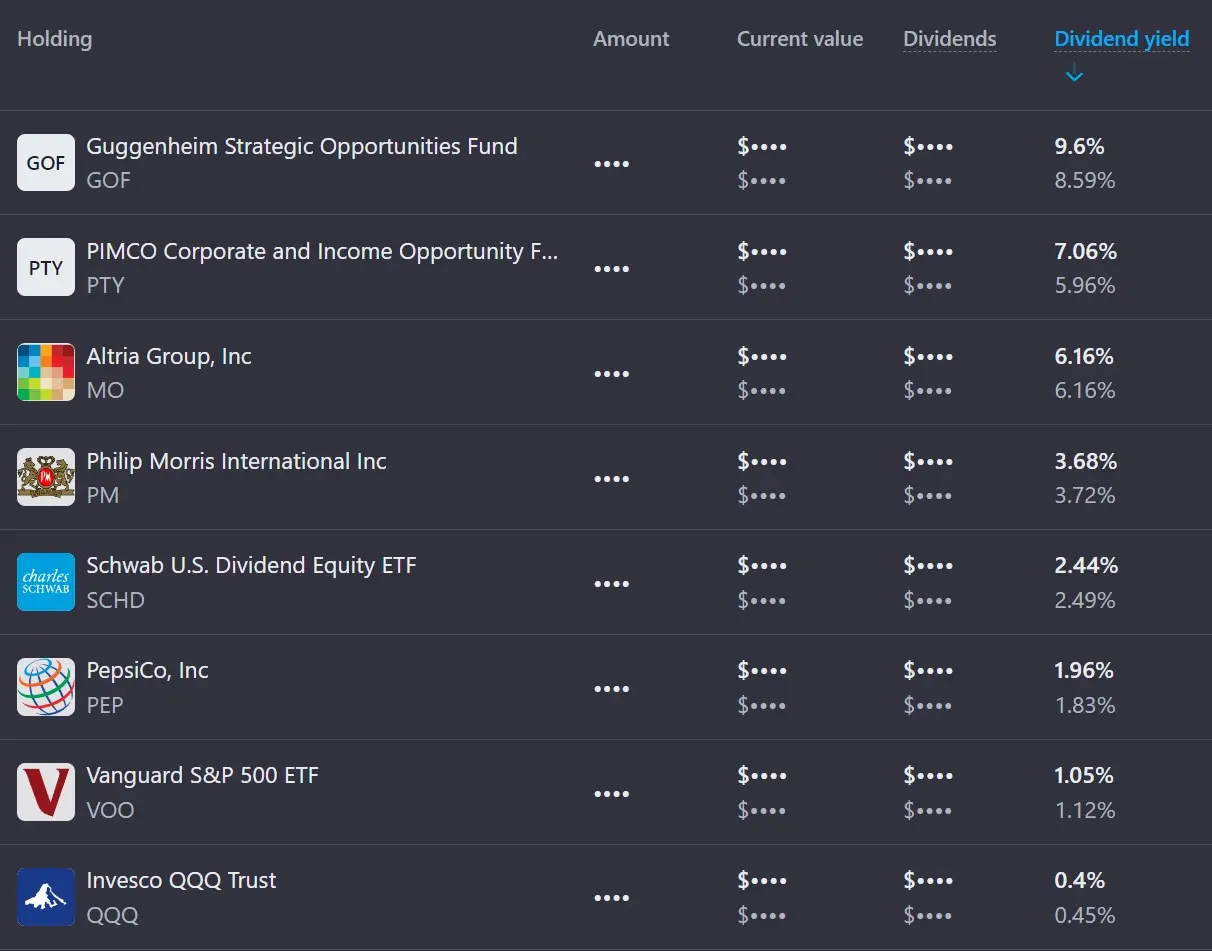Click the SCHD ticker text
This screenshot has width=1212, height=951.
115,601
